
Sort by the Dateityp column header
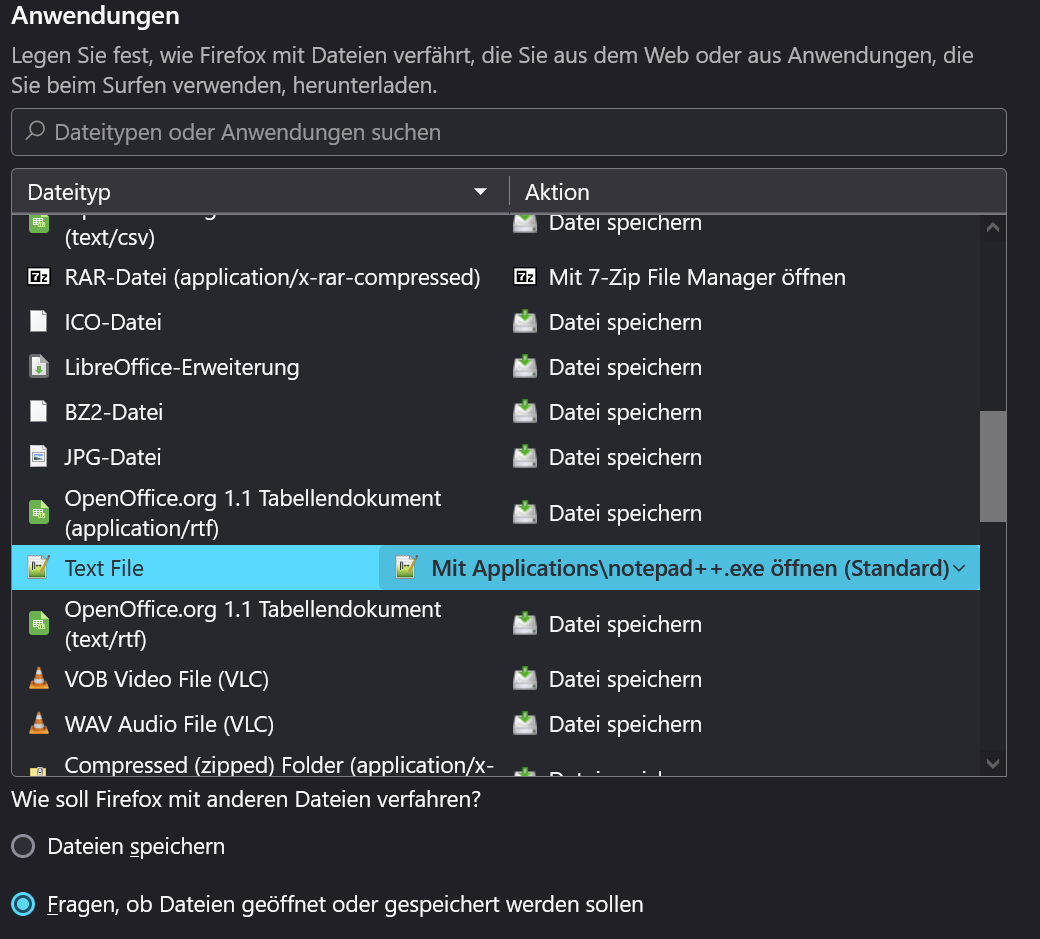[x=258, y=191]
